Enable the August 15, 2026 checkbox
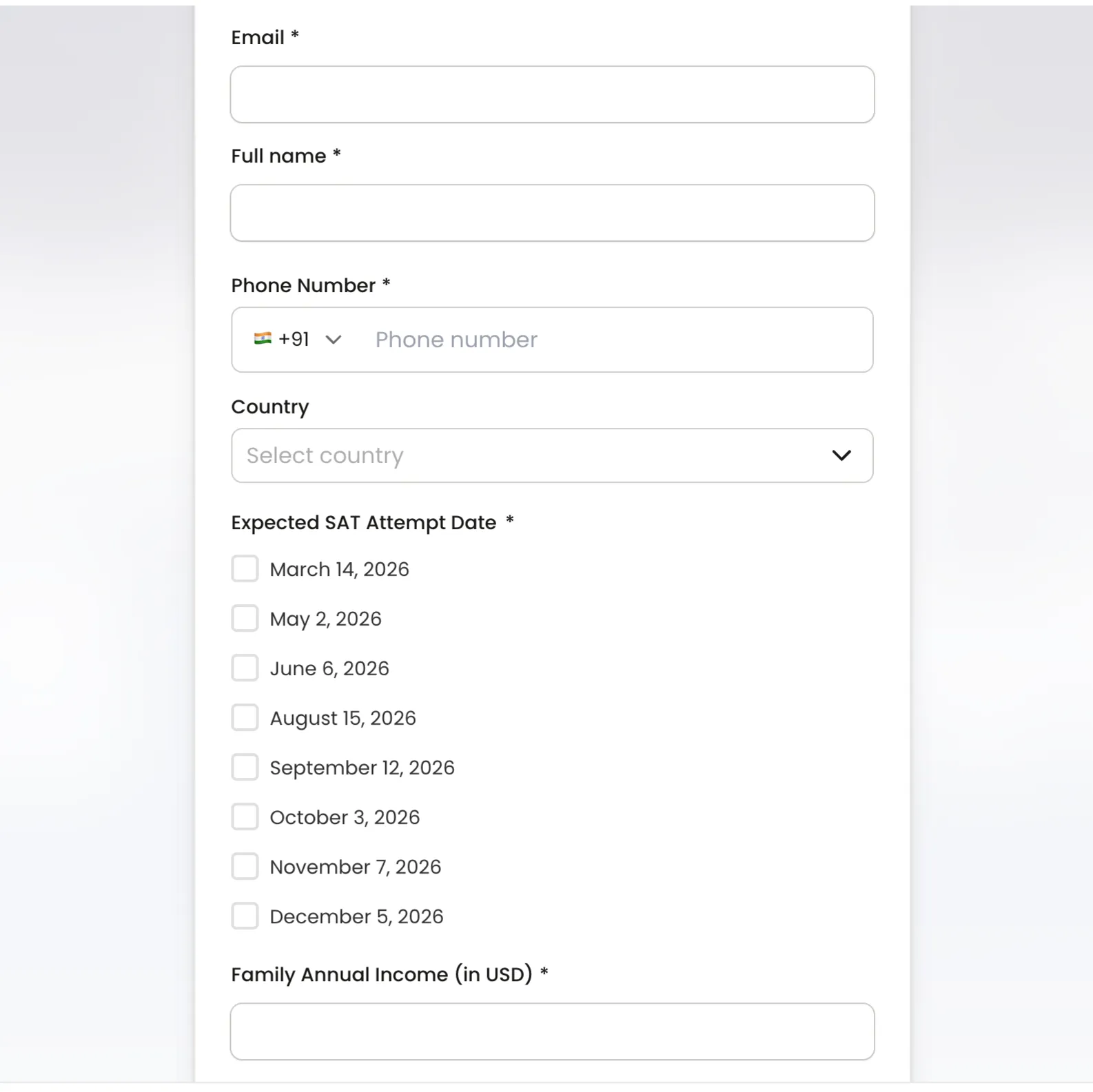 [245, 717]
